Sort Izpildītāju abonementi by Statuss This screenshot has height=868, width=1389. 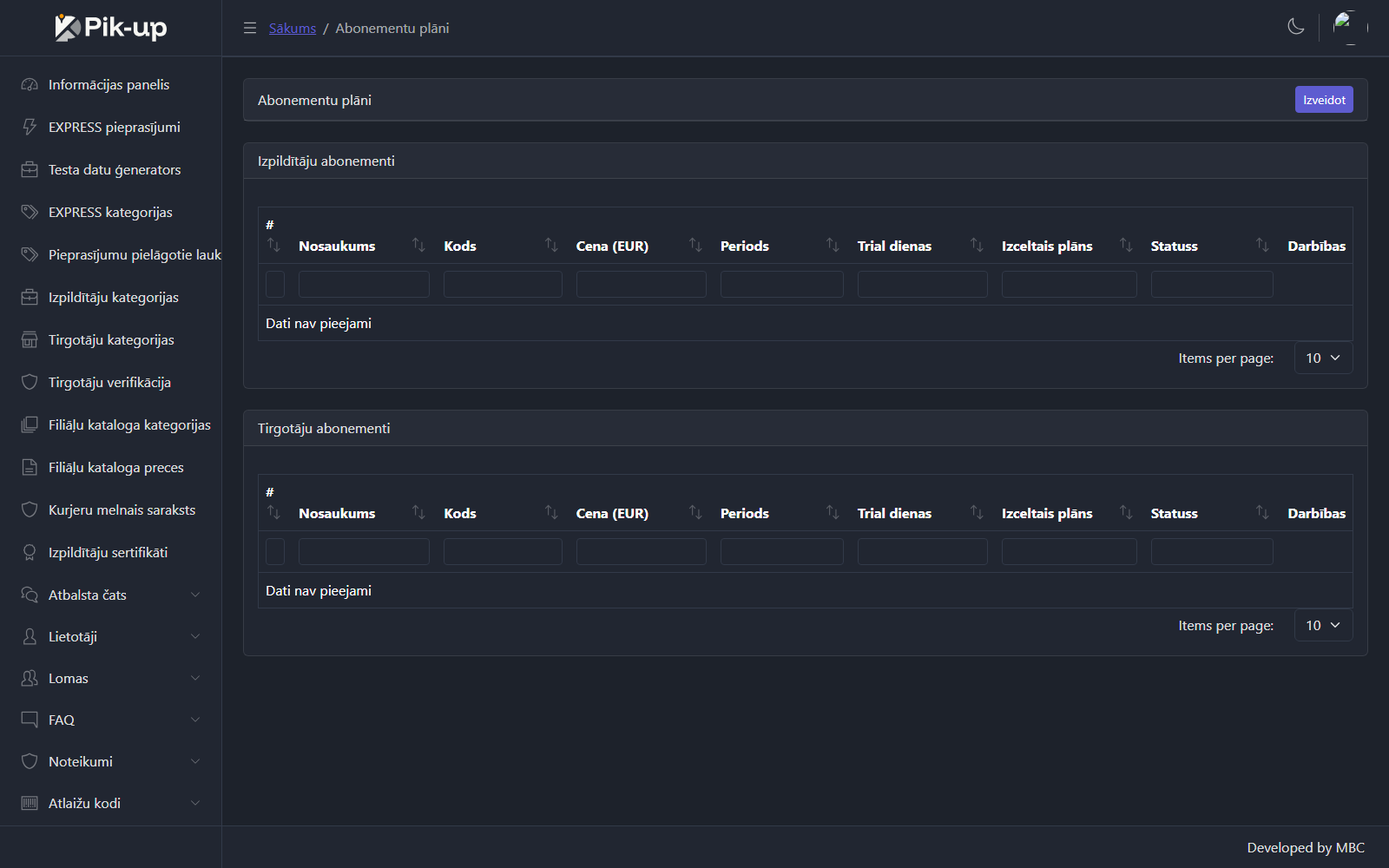(1262, 246)
